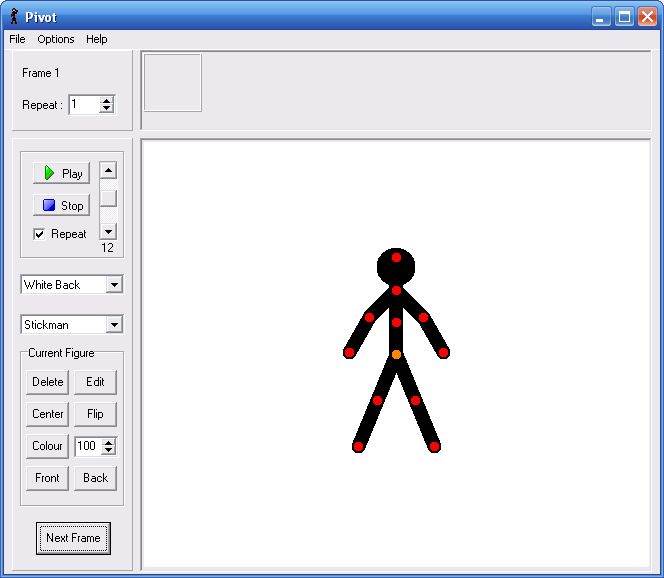Toggle the Repeat checkbox
Image resolution: width=664 pixels, height=578 pixels.
point(39,234)
